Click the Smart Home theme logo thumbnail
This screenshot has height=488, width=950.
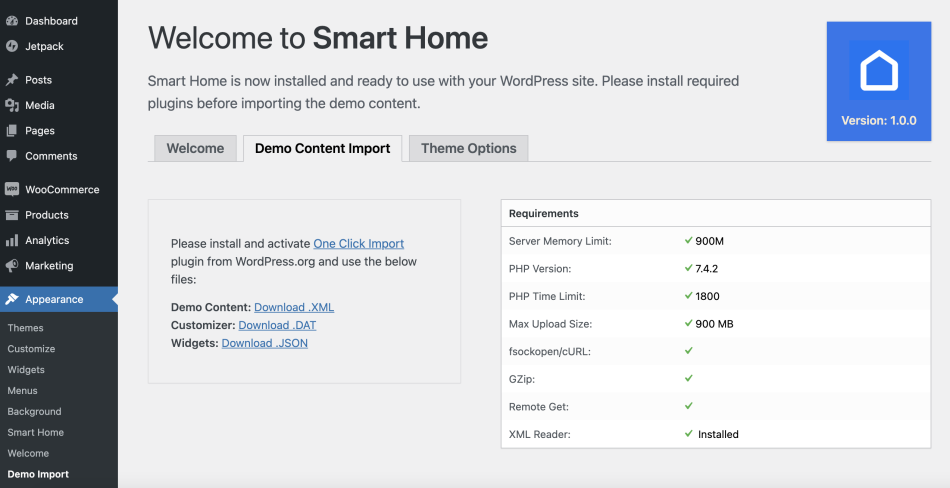pos(879,70)
